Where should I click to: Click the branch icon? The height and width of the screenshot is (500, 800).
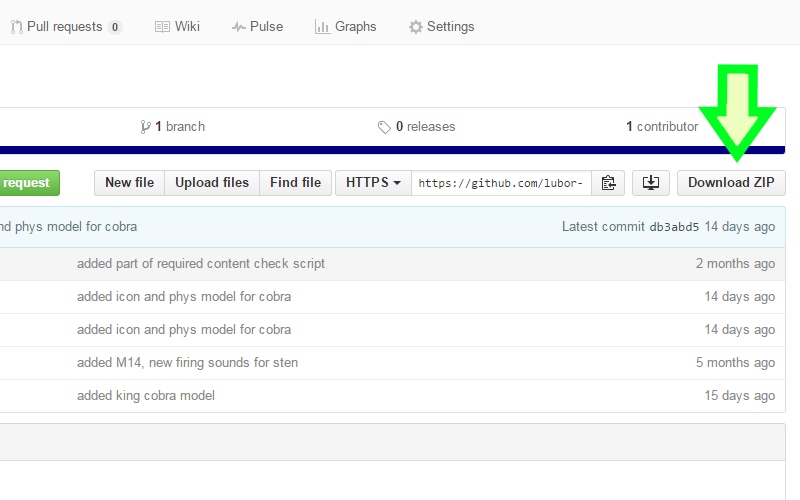pyautogui.click(x=146, y=127)
